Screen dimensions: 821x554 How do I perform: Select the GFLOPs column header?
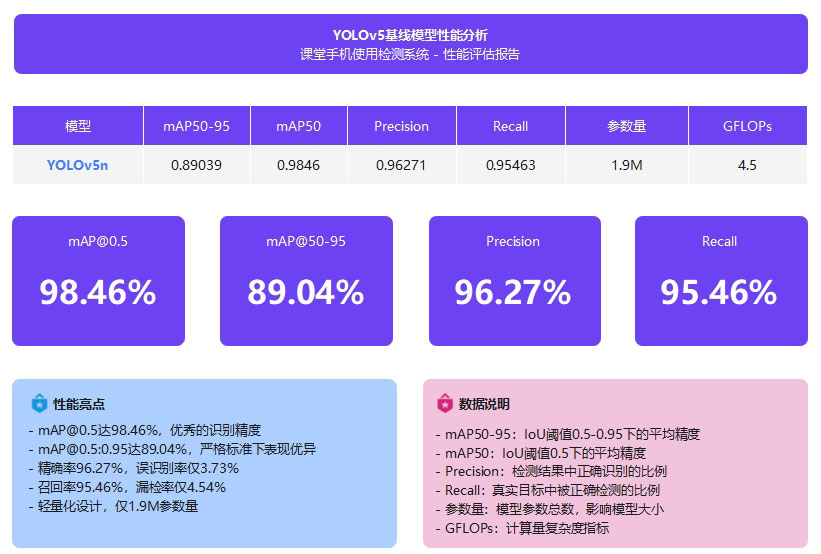point(747,127)
